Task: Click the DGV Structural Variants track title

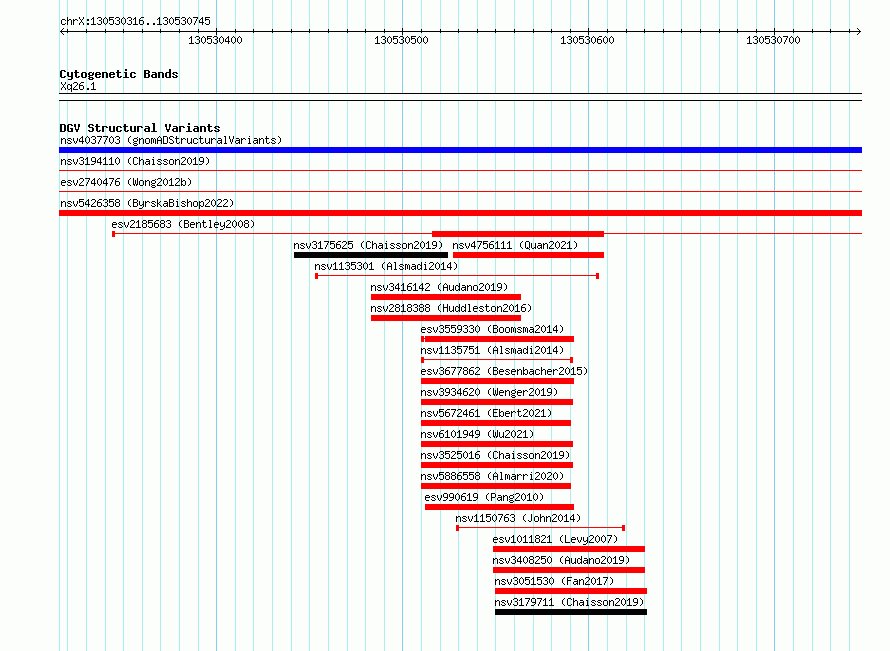Action: [140, 128]
